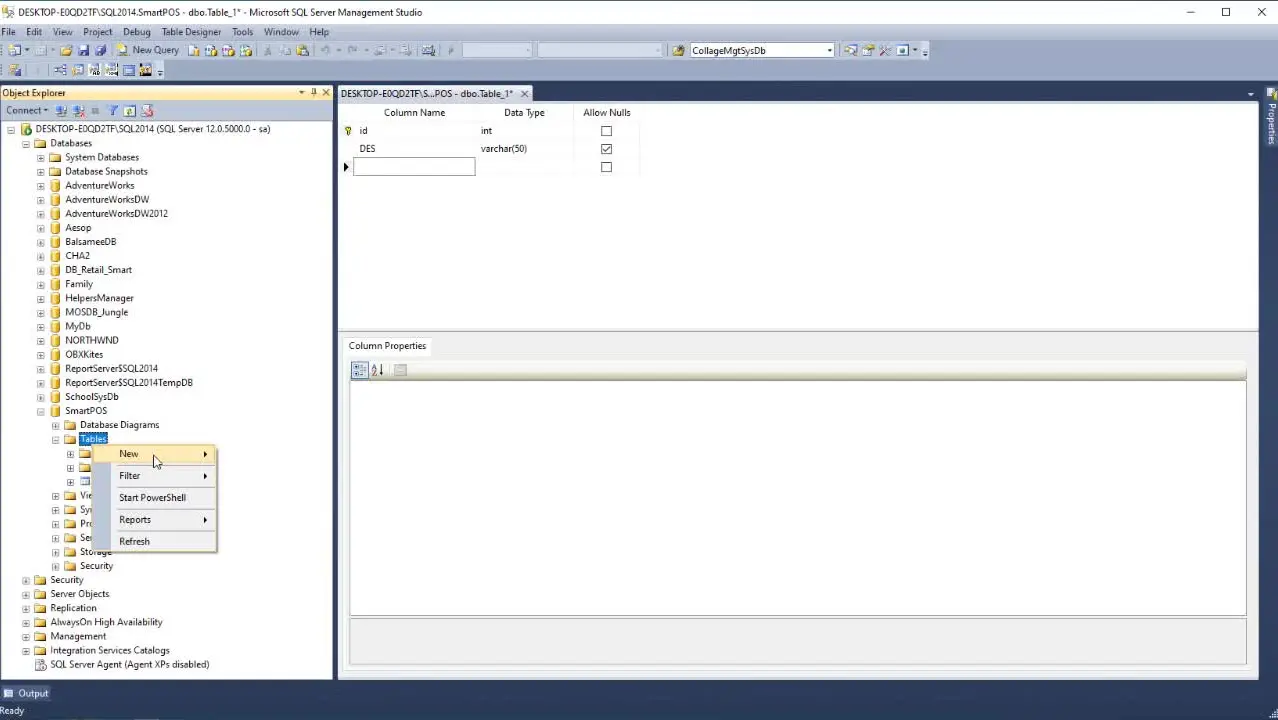This screenshot has height=720, width=1278.
Task: Click the Connect Object Explorer icon
Action: click(x=61, y=111)
